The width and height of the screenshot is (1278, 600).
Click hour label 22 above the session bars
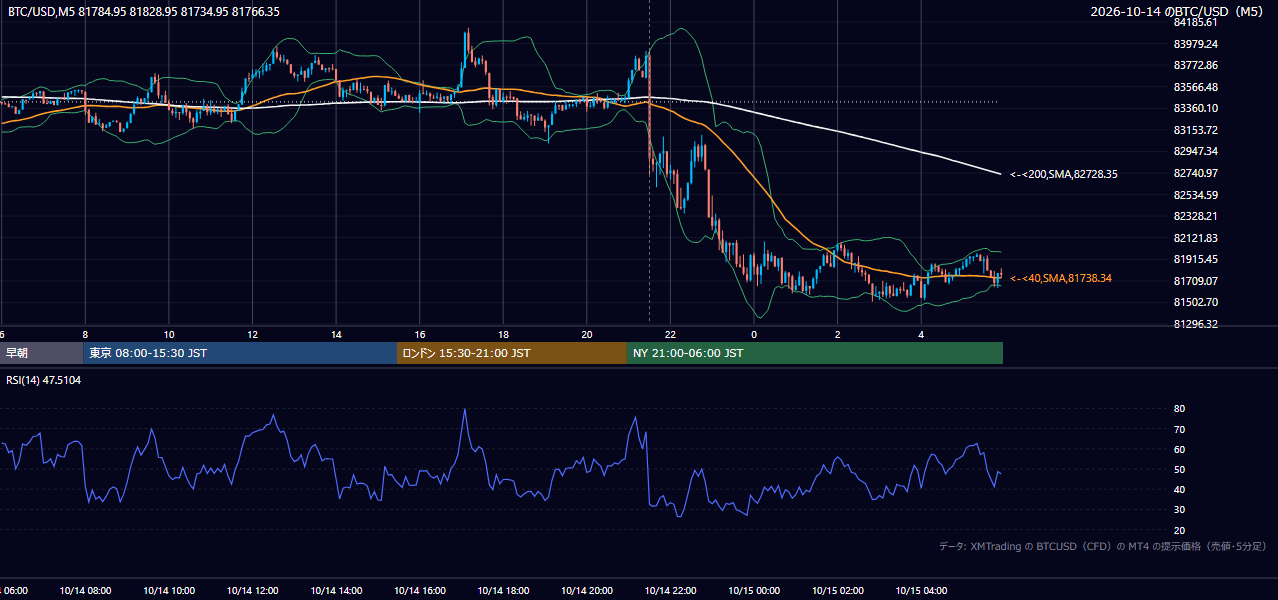(x=671, y=334)
